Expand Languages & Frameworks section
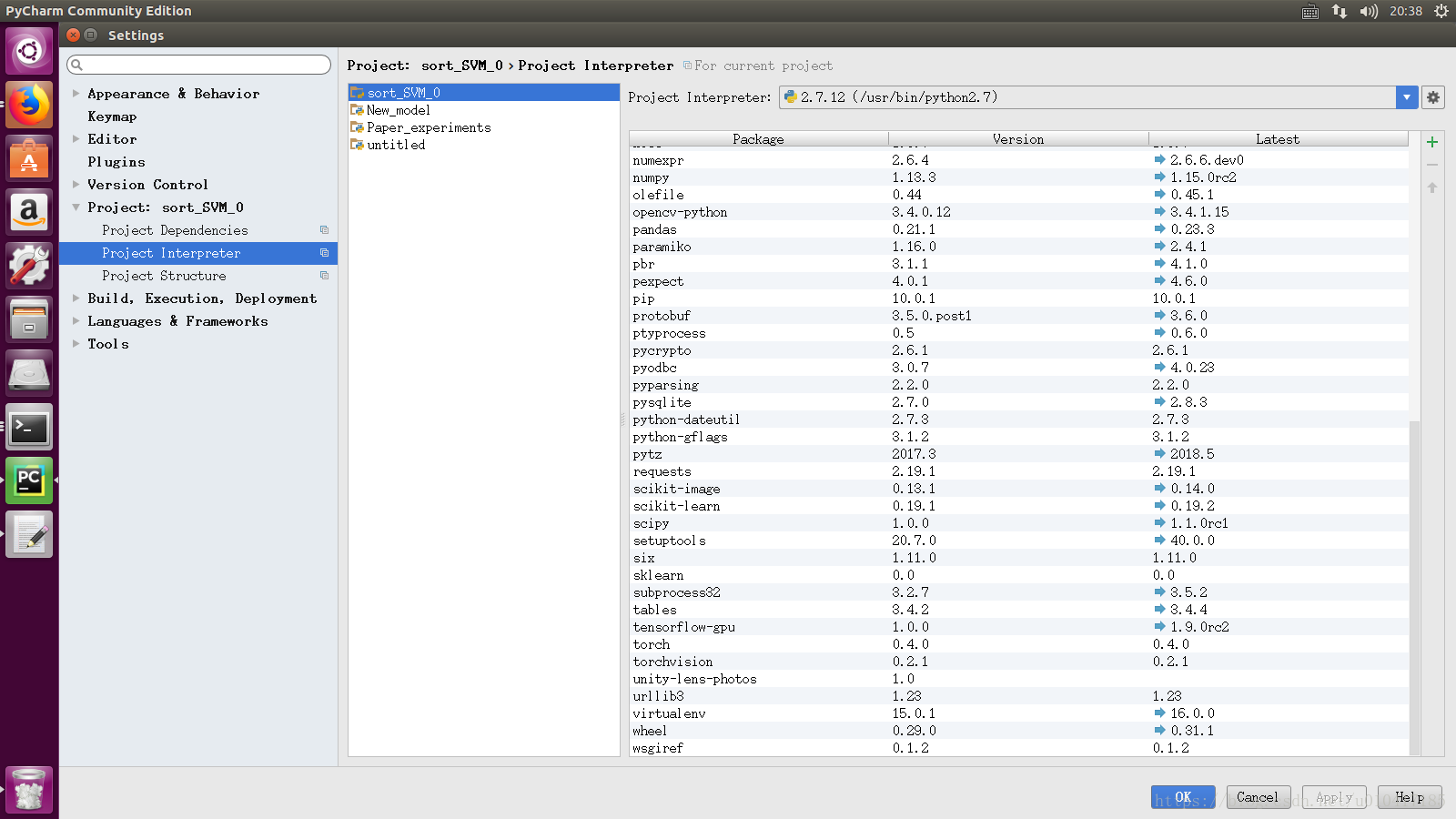The height and width of the screenshot is (819, 1456). tap(76, 321)
